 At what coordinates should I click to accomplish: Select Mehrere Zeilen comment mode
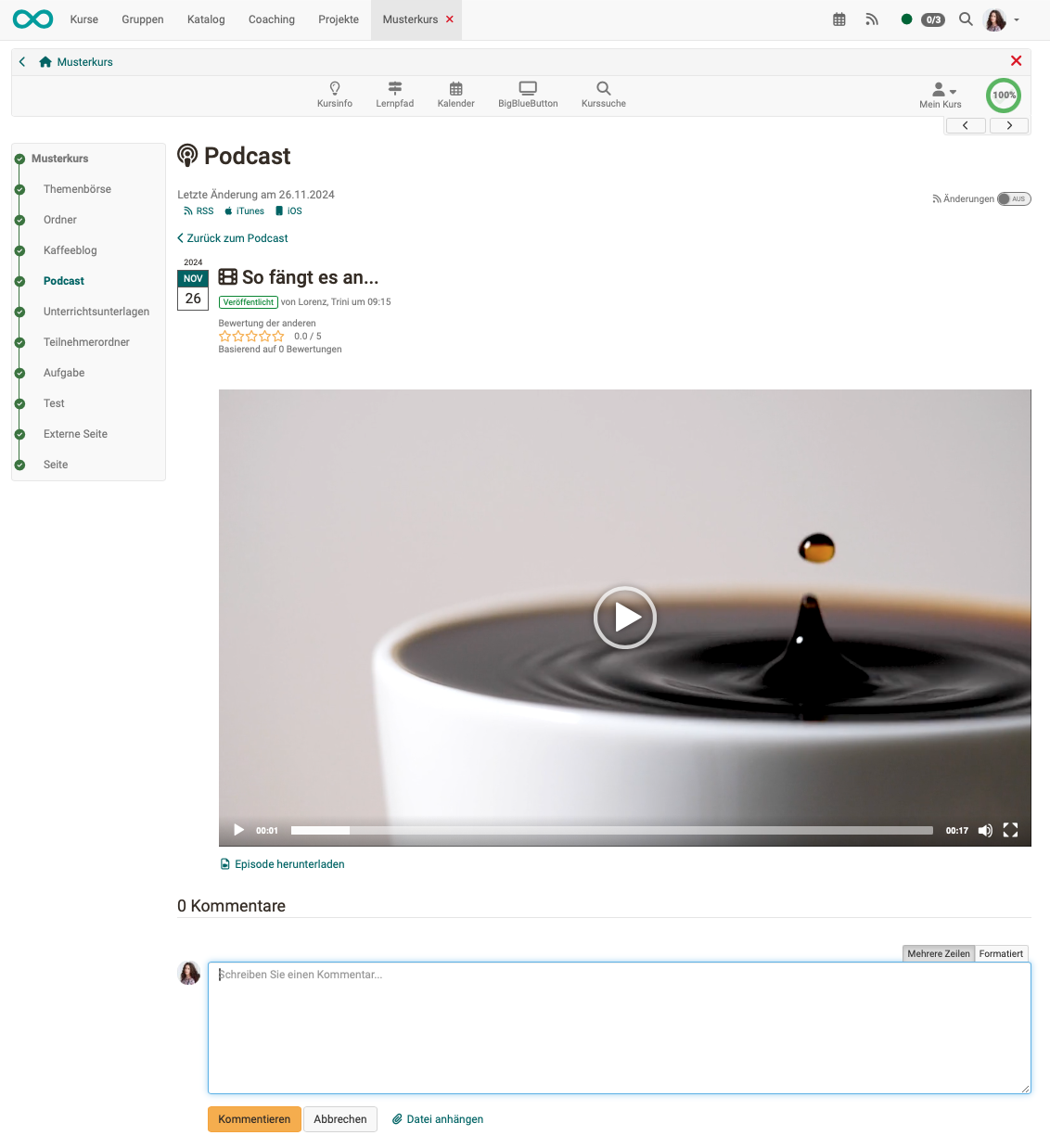click(938, 954)
